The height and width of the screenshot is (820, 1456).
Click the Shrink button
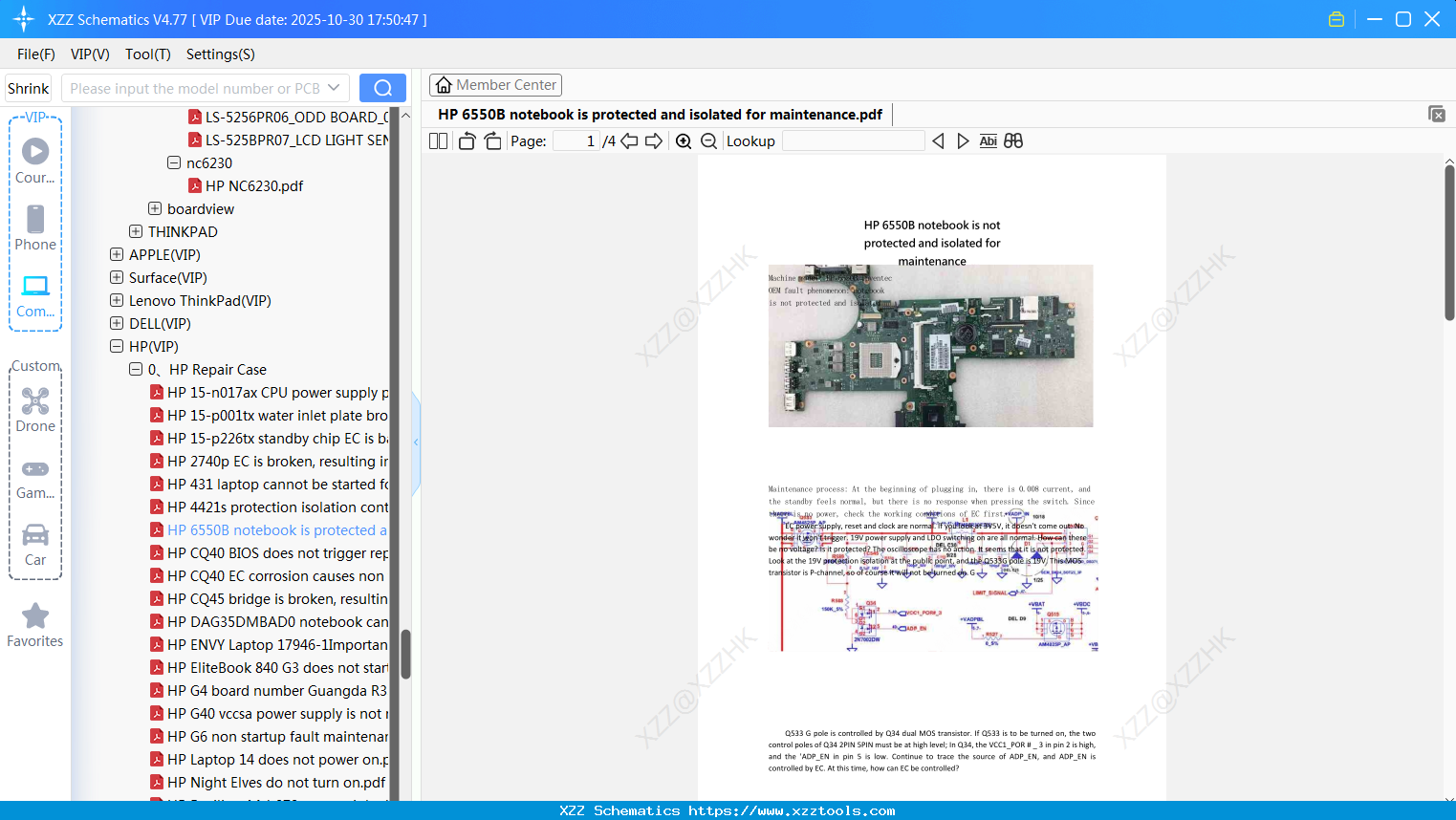[x=29, y=88]
